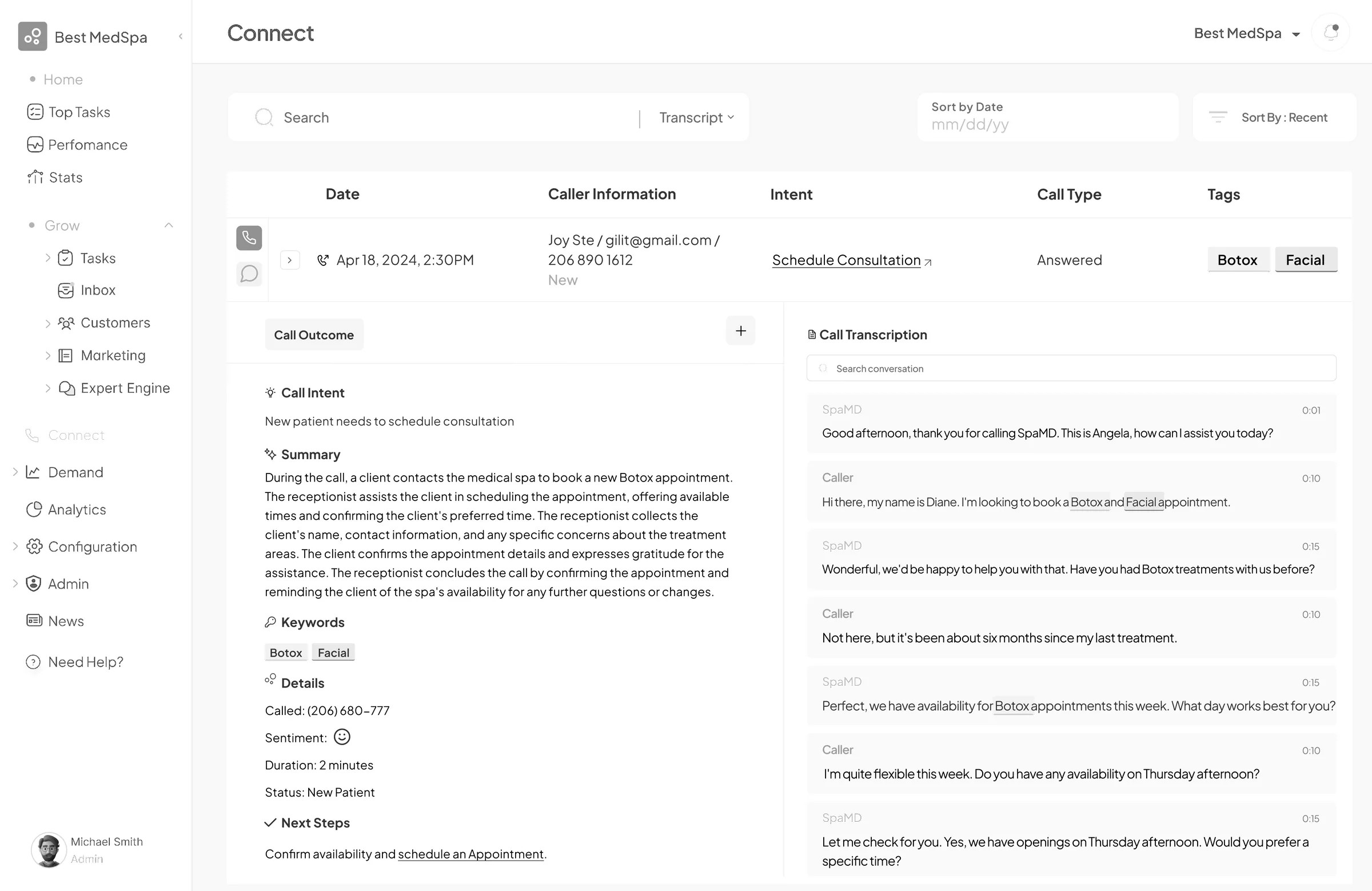
Task: Collapse the sidebar with the chevron
Action: point(181,37)
